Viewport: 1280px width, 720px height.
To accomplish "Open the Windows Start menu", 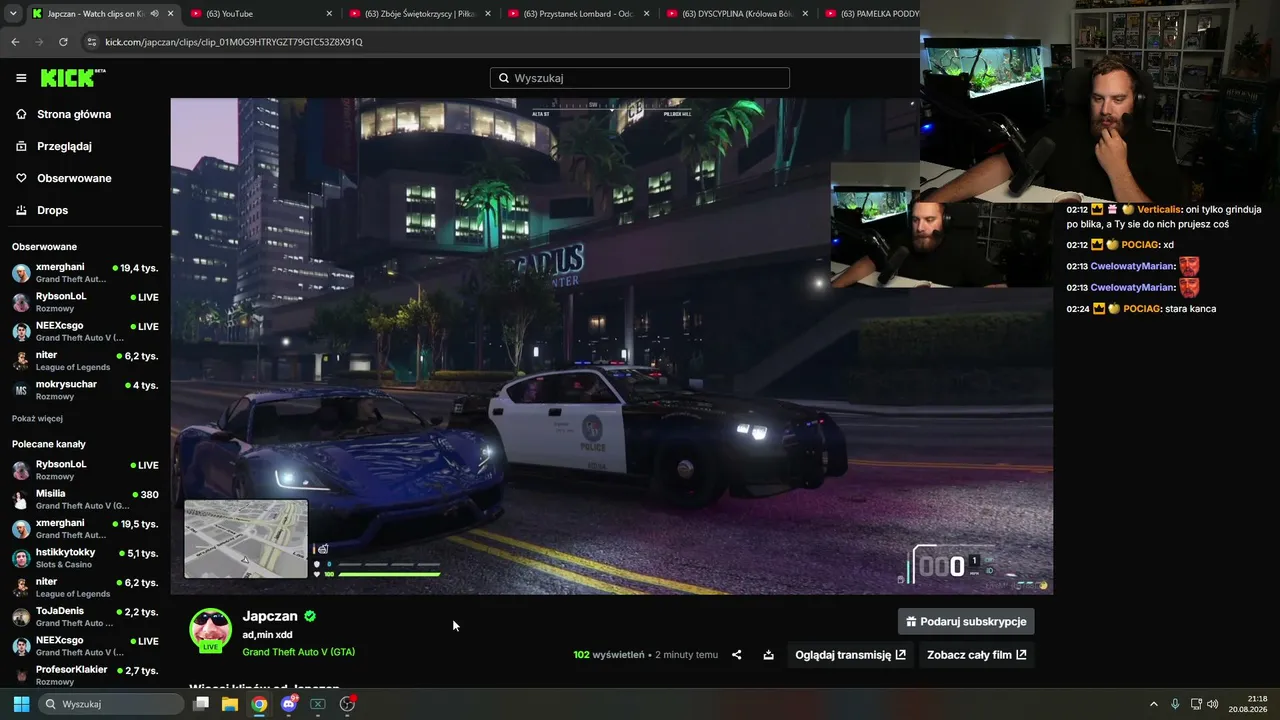I will pos(21,704).
